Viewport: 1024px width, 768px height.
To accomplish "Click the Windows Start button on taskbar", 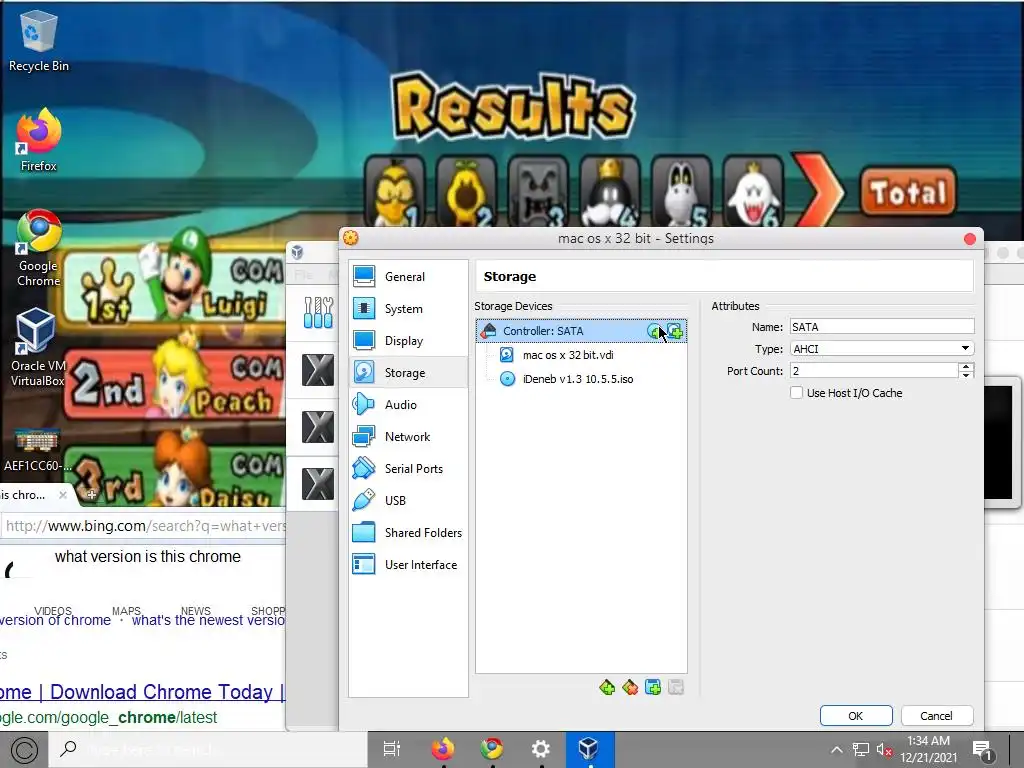I will tap(24, 750).
